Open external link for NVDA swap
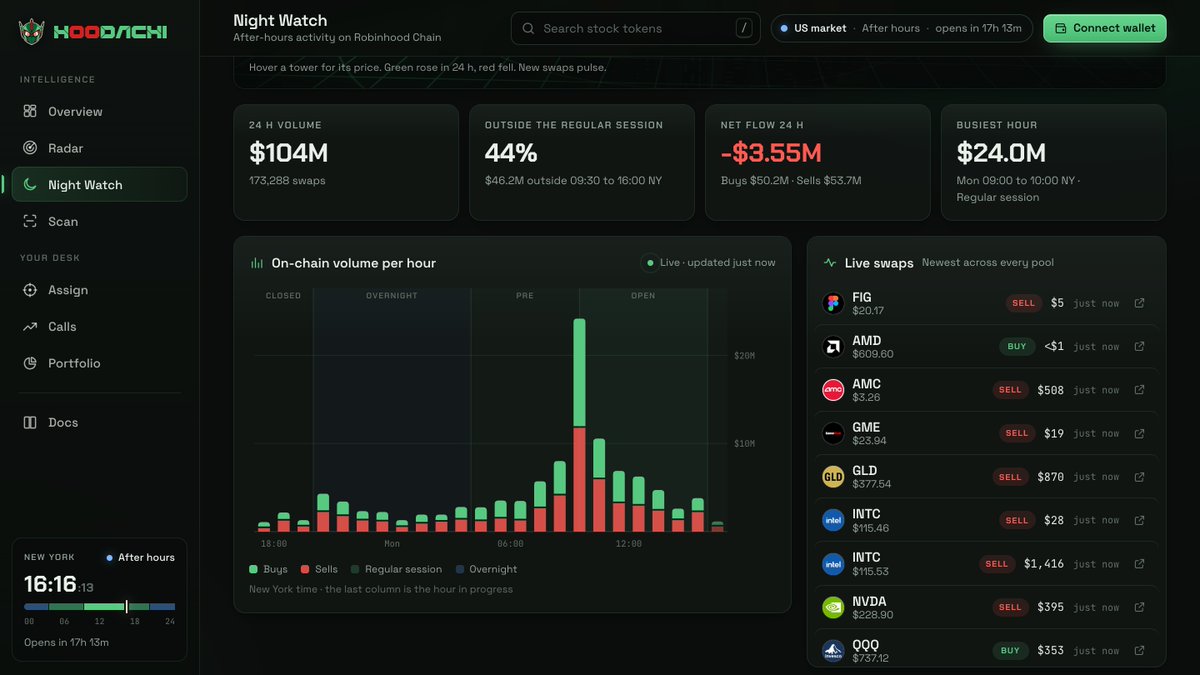This screenshot has height=675, width=1200. [x=1139, y=607]
